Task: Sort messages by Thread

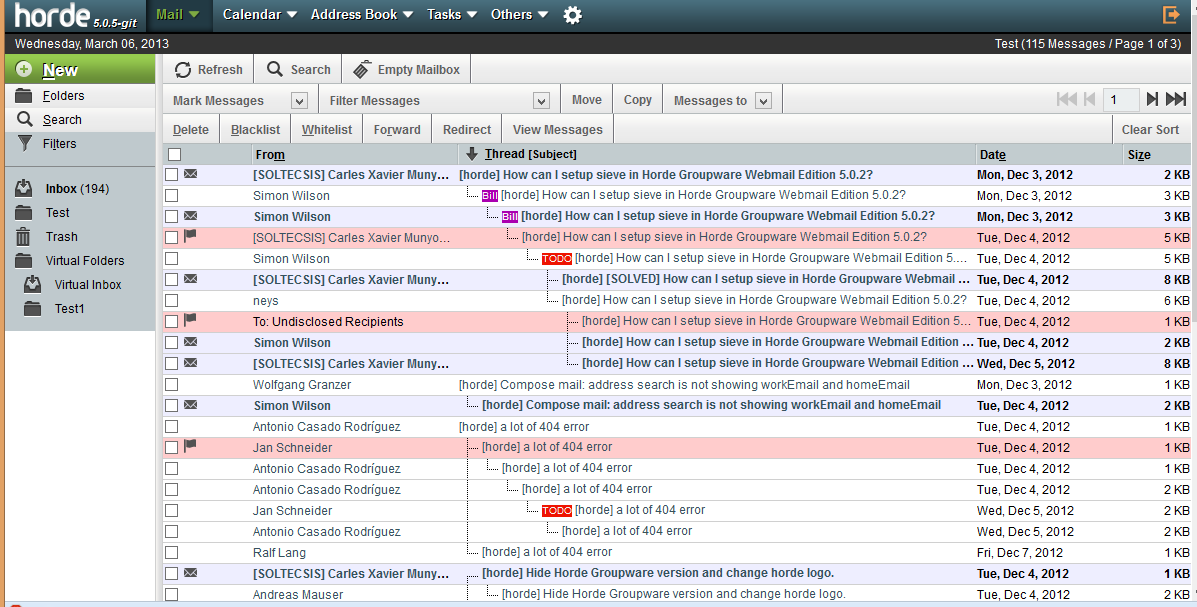Action: [x=505, y=154]
